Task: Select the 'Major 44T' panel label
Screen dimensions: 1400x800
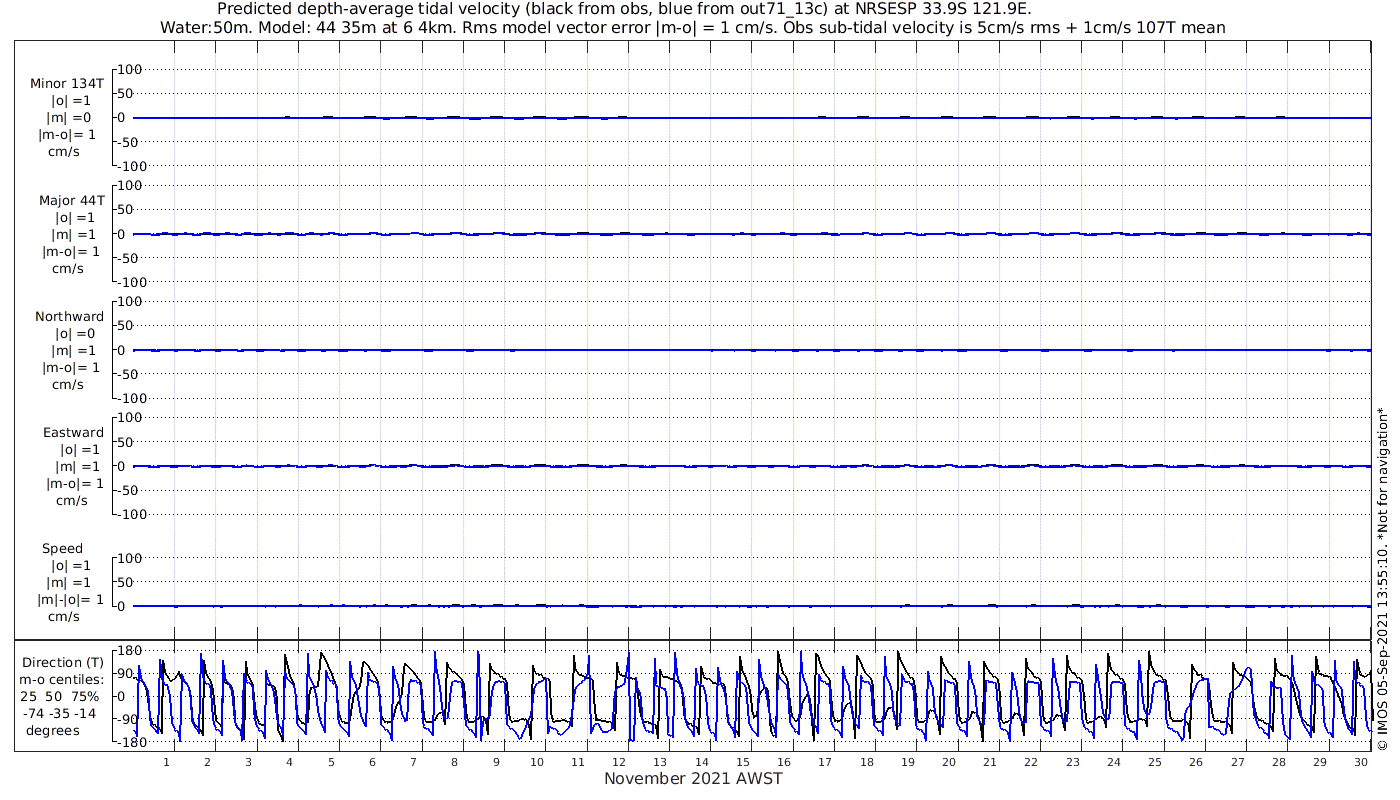Action: coord(71,200)
